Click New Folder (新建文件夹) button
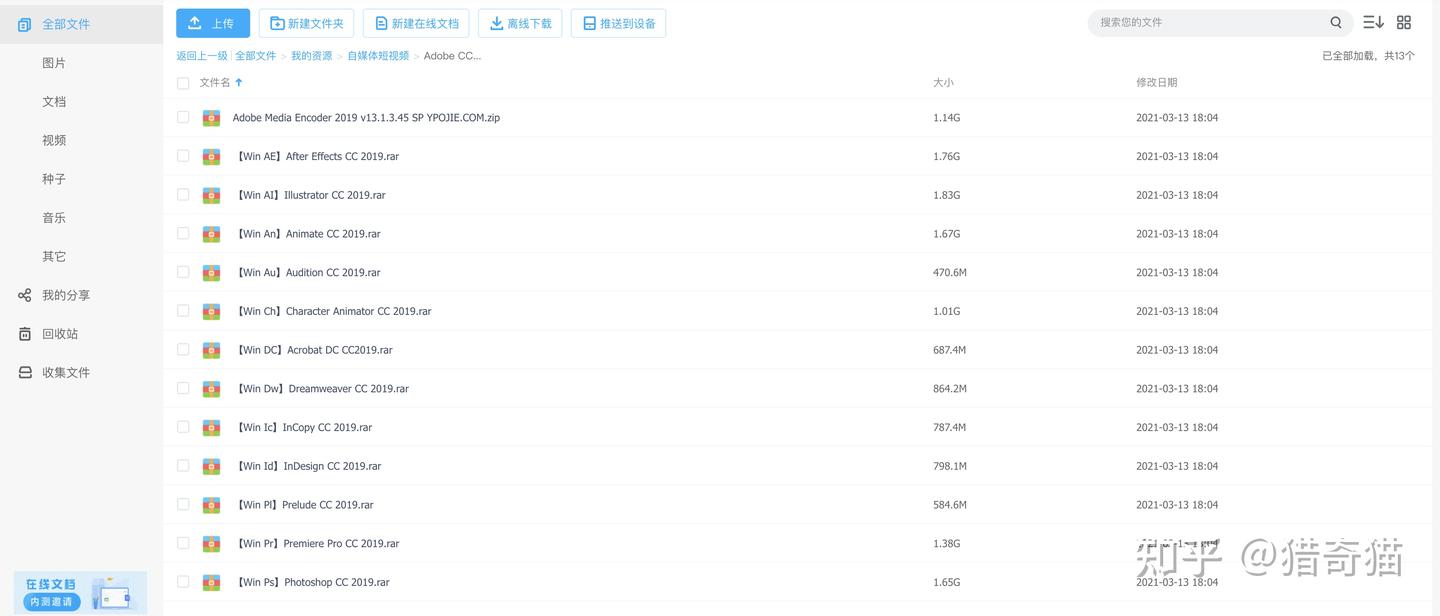This screenshot has width=1440, height=616. 306,23
